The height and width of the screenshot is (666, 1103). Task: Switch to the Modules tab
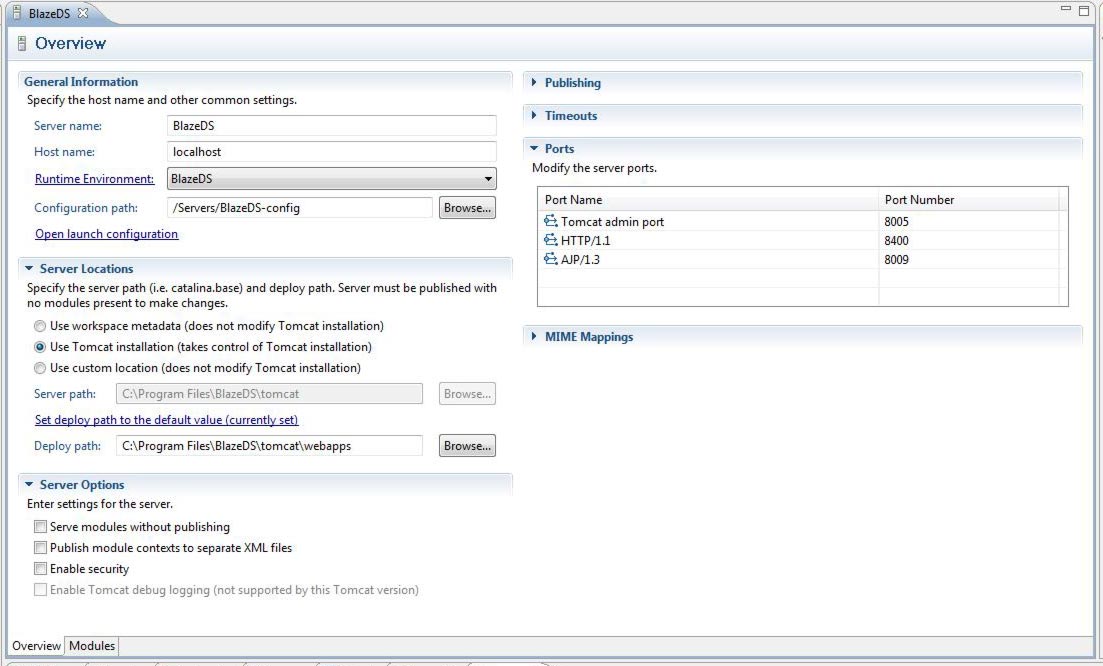[91, 646]
